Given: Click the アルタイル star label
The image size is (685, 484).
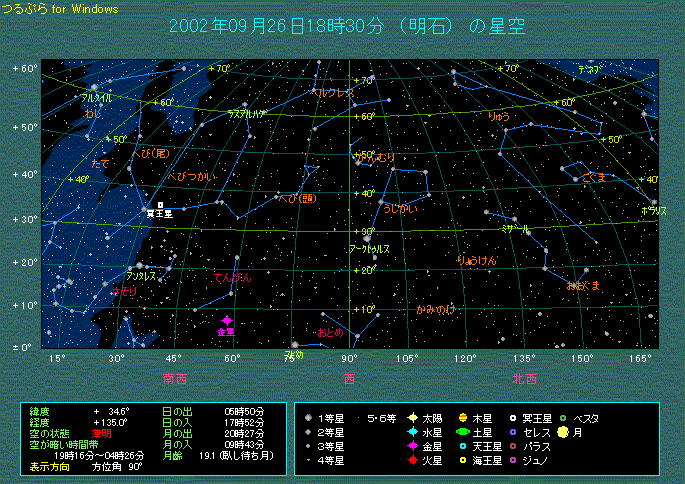Looking at the screenshot, I should (x=96, y=98).
